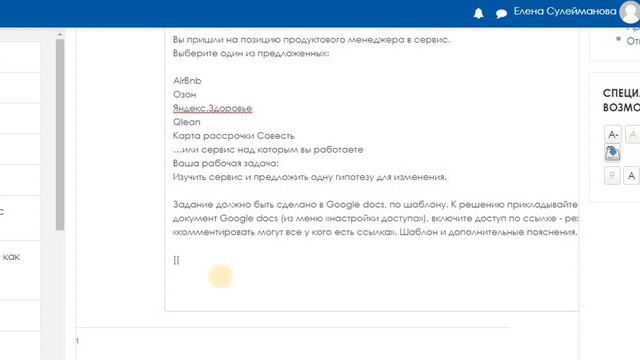Click the комментировать могут все line
The image size is (640, 360).
click(375, 232)
